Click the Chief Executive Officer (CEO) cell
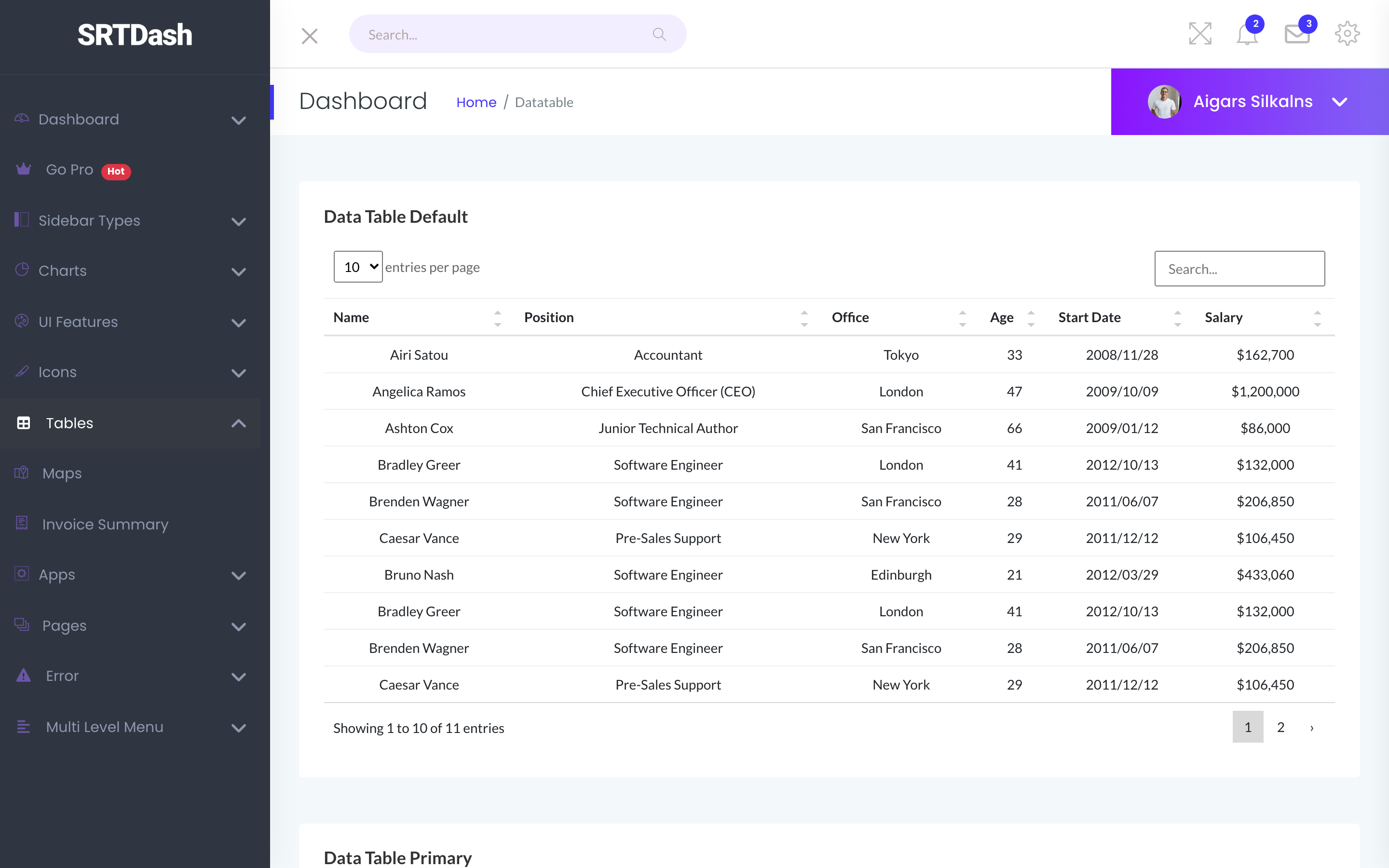Image resolution: width=1389 pixels, height=868 pixels. (668, 392)
